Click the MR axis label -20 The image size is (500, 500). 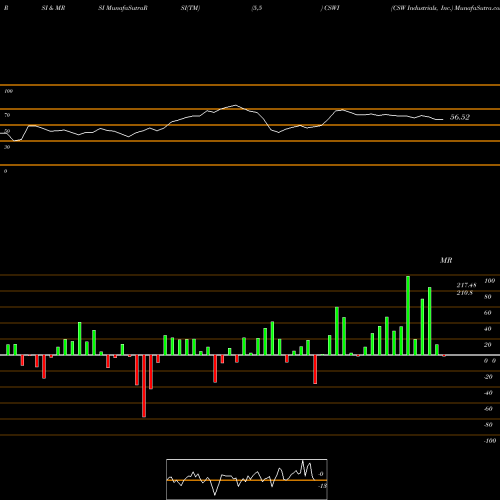(x=488, y=377)
